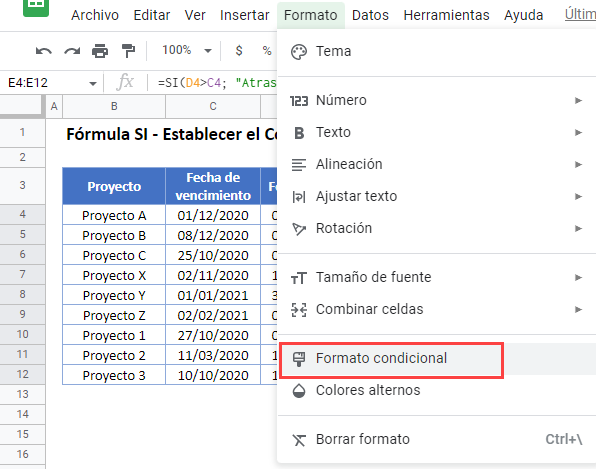Click the Formato condicional paint icon

point(299,359)
